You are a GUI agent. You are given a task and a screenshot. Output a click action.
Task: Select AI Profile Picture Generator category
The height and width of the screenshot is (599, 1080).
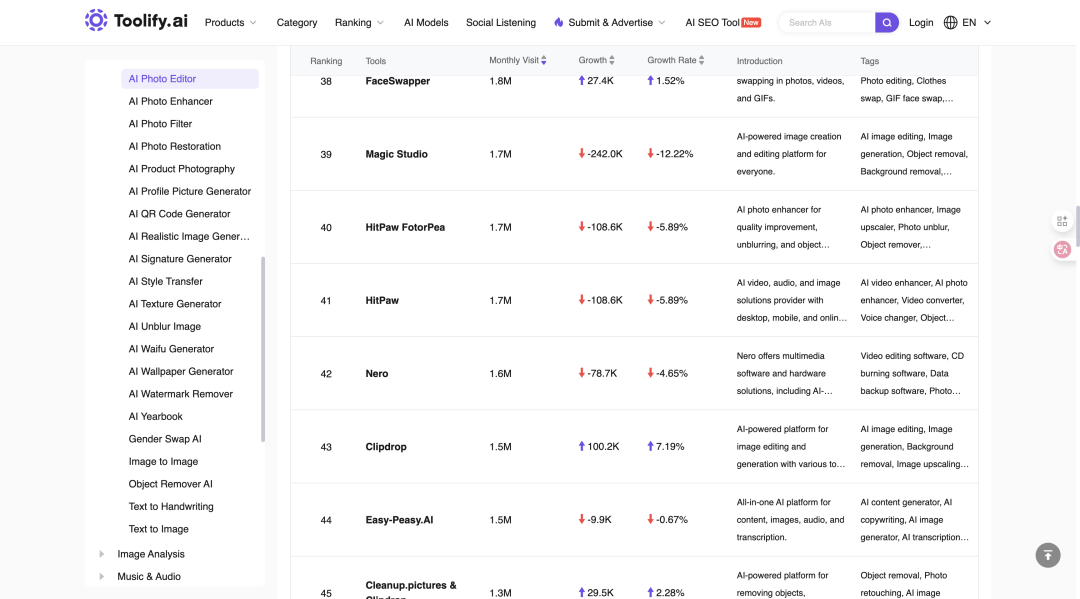[x=189, y=191]
